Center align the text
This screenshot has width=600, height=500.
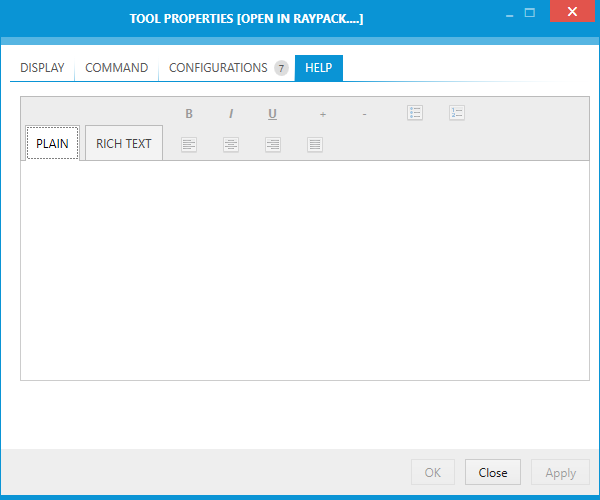tap(231, 145)
